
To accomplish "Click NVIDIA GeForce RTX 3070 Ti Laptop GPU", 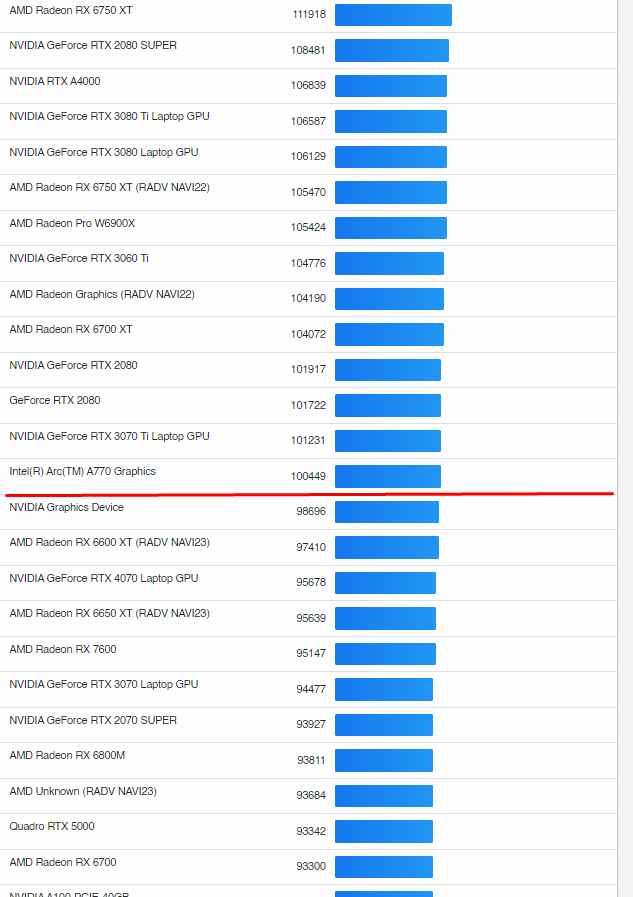I will (110, 436).
